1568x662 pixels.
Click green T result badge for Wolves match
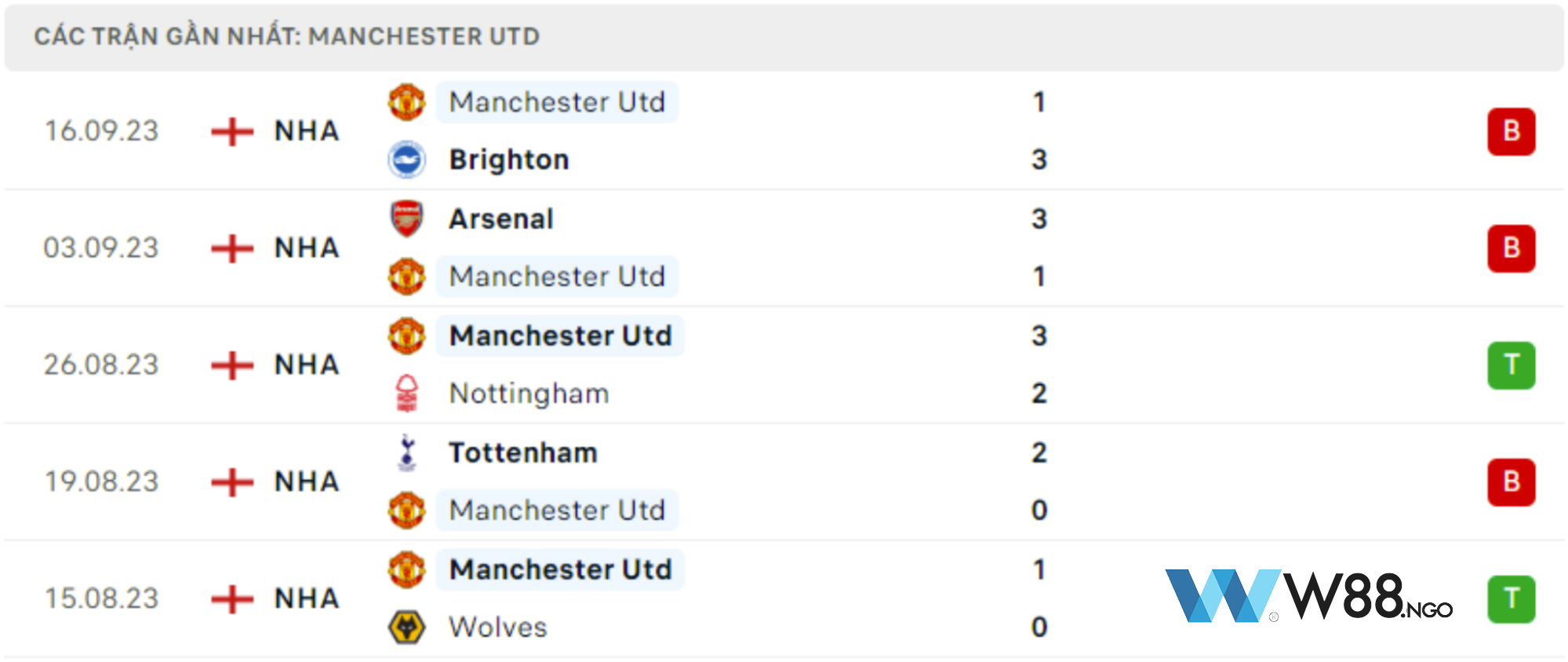point(1511,598)
